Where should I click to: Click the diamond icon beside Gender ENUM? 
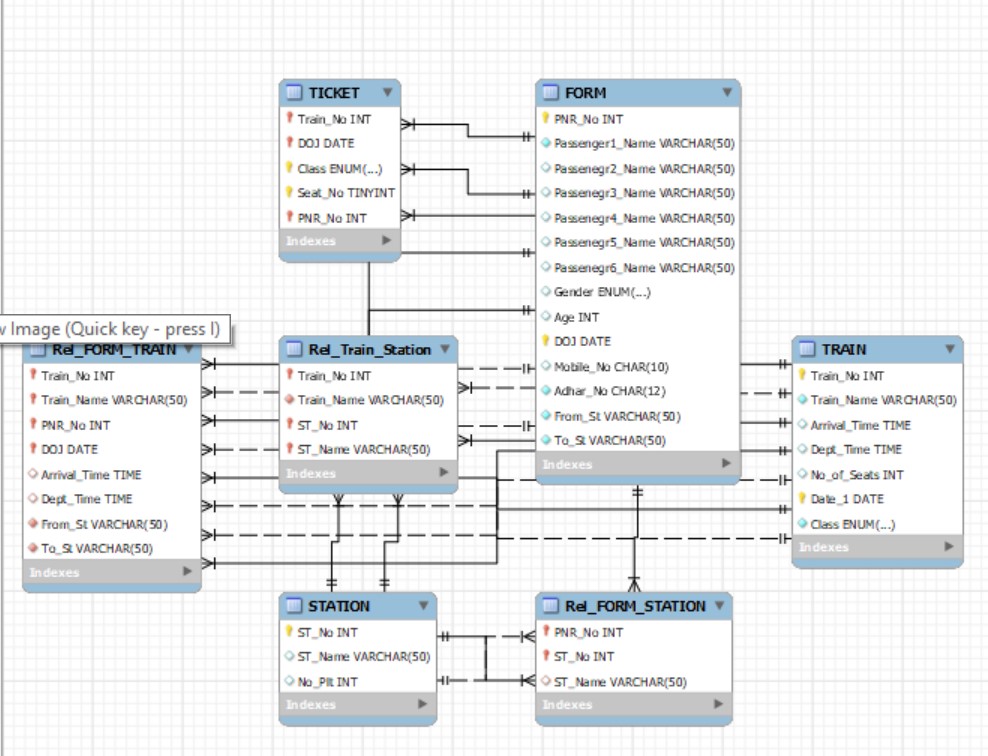click(x=546, y=292)
